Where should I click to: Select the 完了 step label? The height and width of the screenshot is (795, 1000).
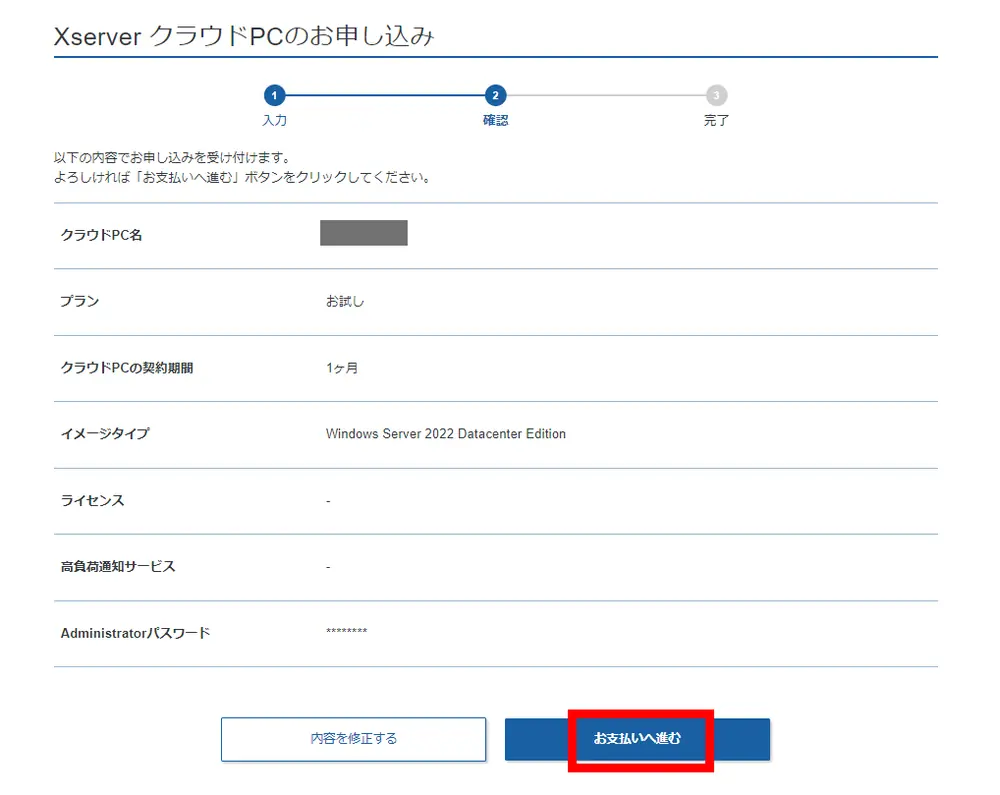(716, 120)
